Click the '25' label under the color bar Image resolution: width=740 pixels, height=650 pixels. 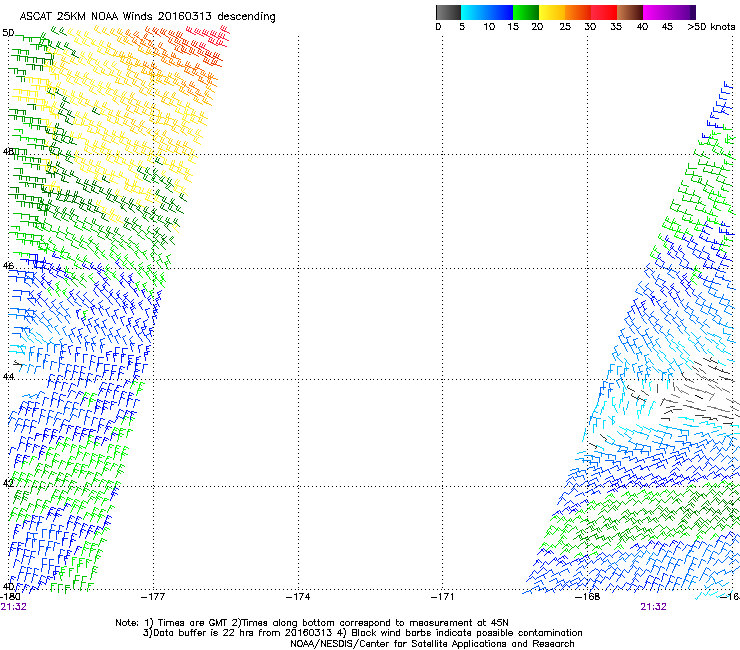pyautogui.click(x=565, y=27)
